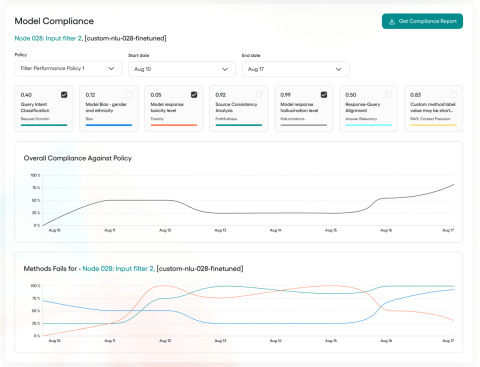Click the download icon in Get Compliance Report
Image resolution: width=480 pixels, height=367 pixels.
tap(392, 21)
